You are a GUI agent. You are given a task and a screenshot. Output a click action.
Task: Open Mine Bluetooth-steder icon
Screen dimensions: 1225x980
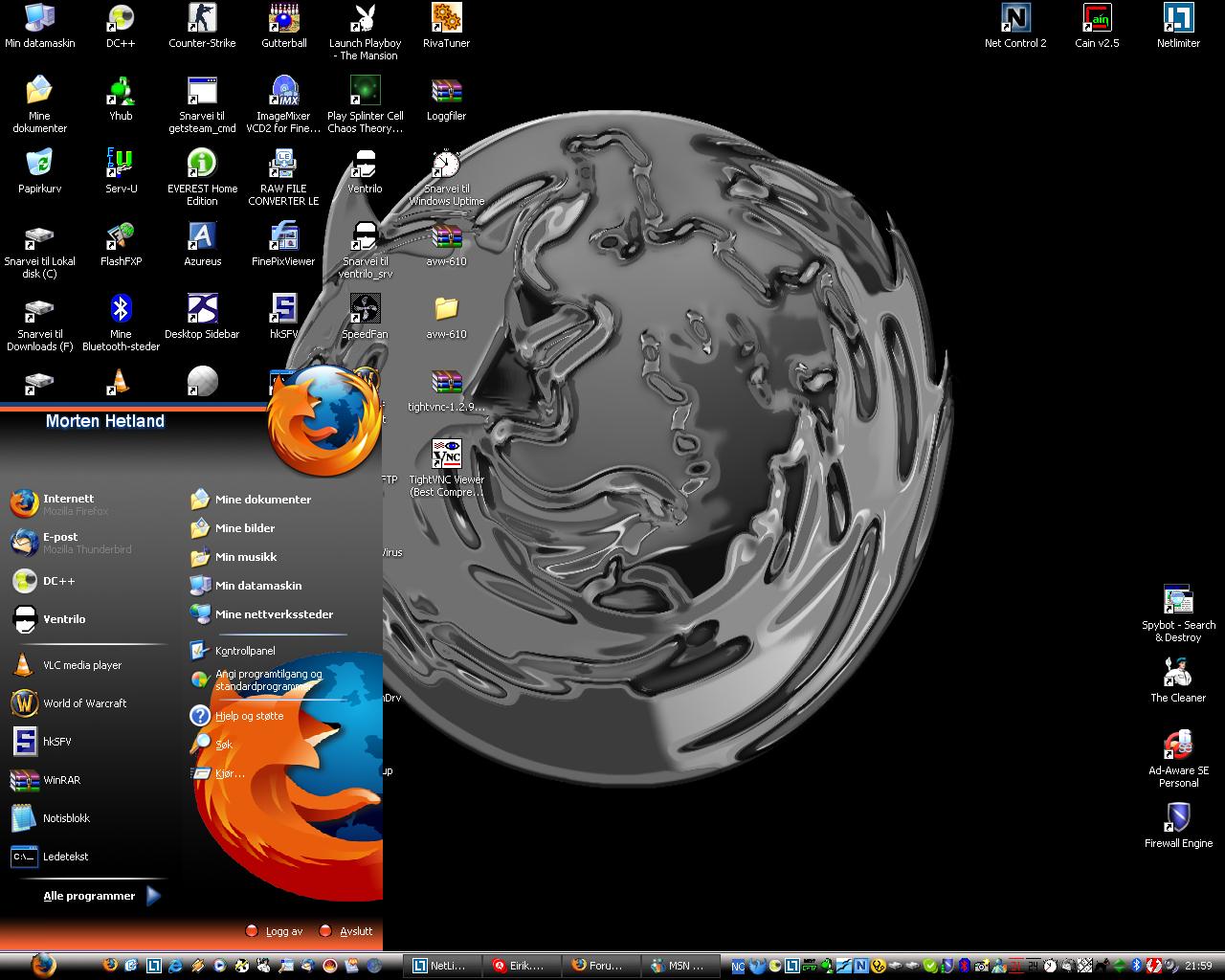tap(121, 323)
